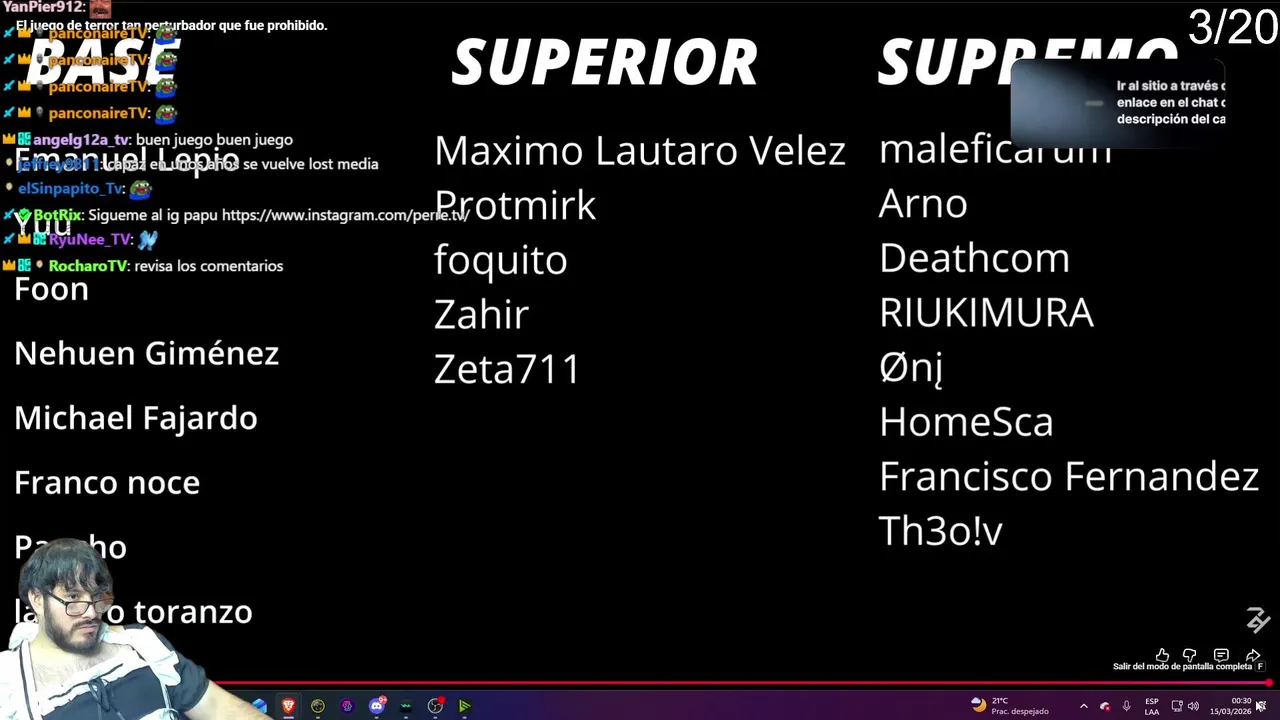Image resolution: width=1280 pixels, height=720 pixels.
Task: Click the network tray icon
Action: (1177, 706)
